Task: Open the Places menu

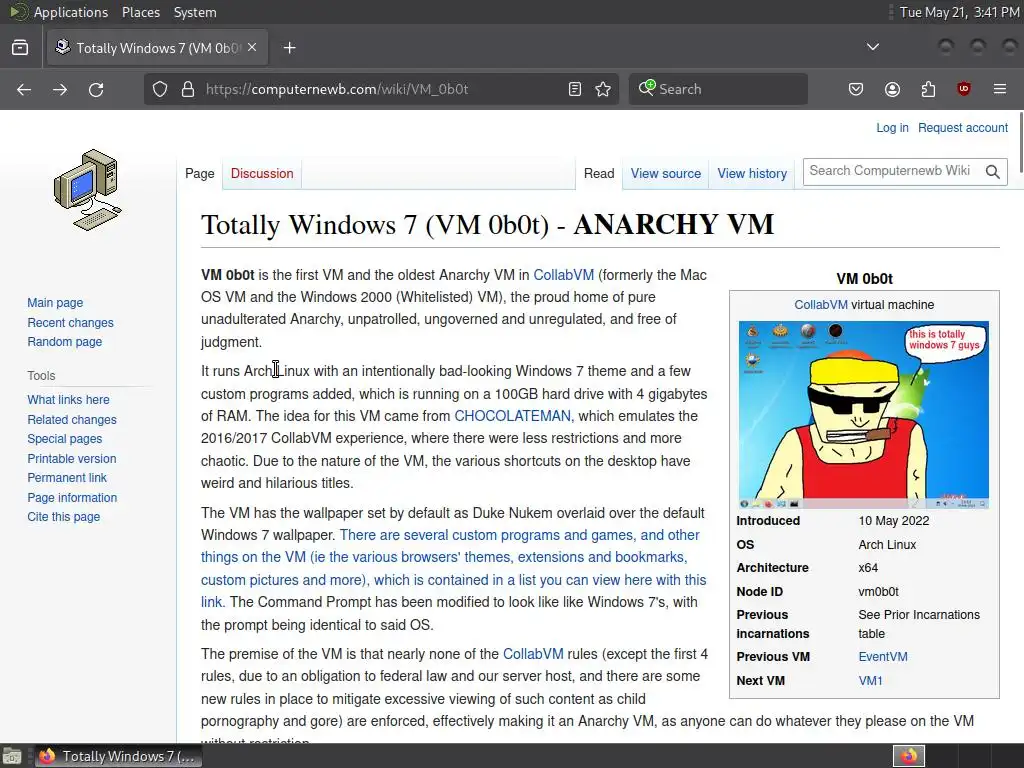Action: tap(140, 12)
